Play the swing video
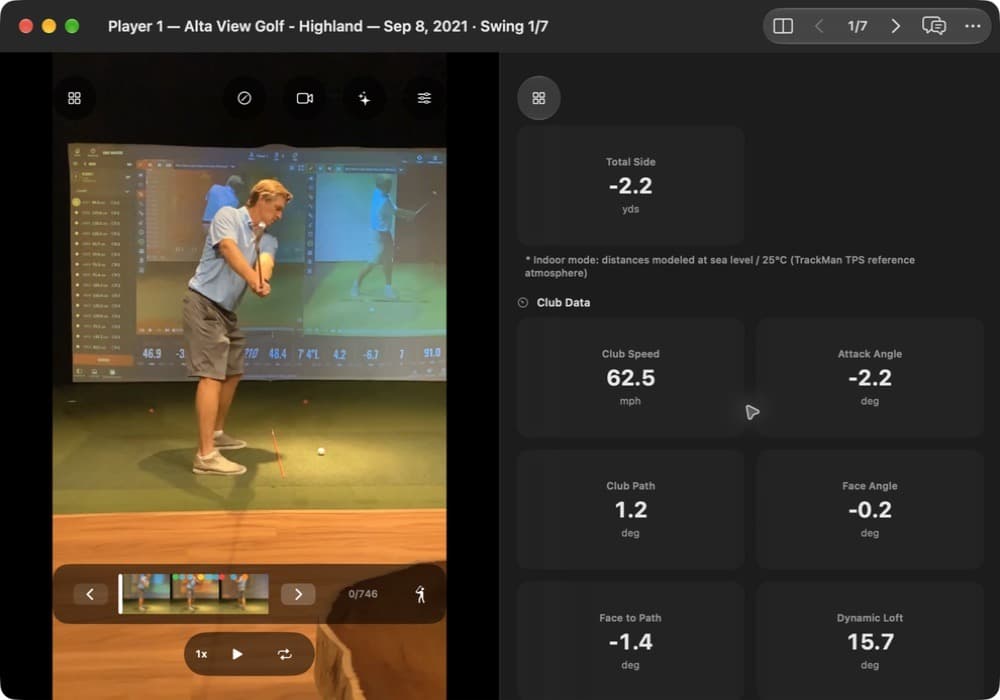 237,654
